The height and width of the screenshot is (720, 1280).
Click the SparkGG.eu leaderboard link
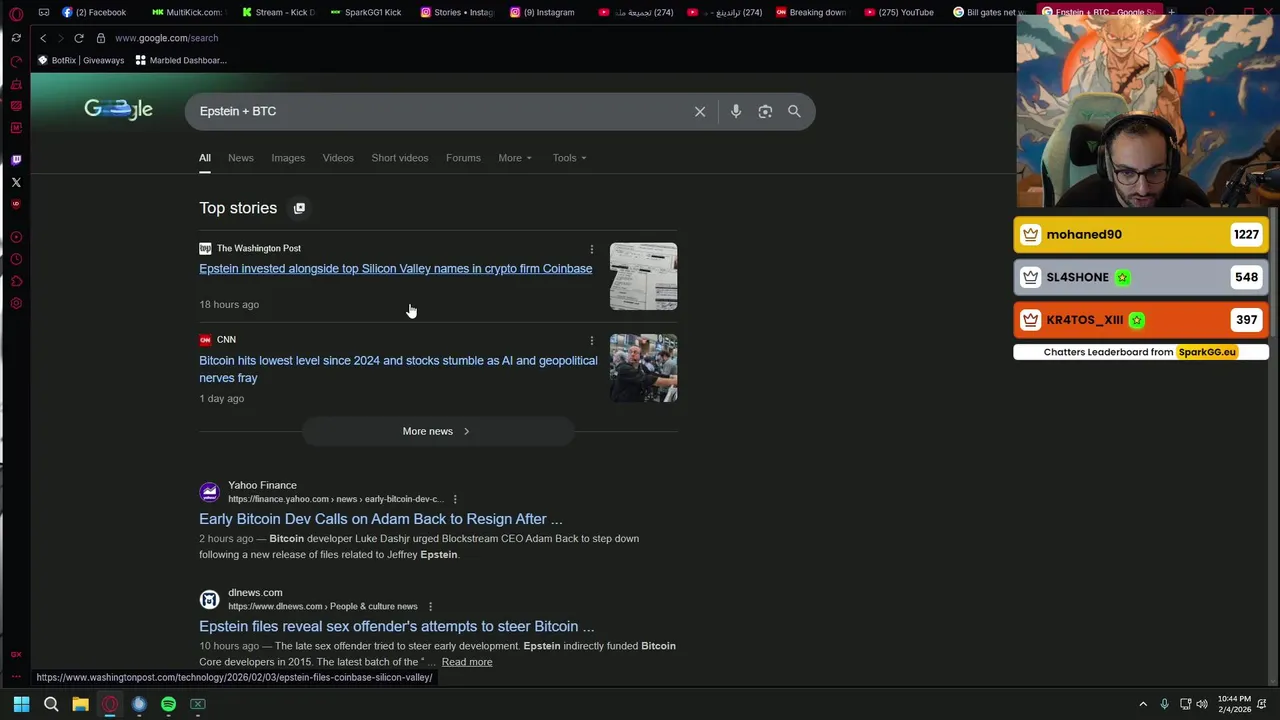(x=1207, y=352)
